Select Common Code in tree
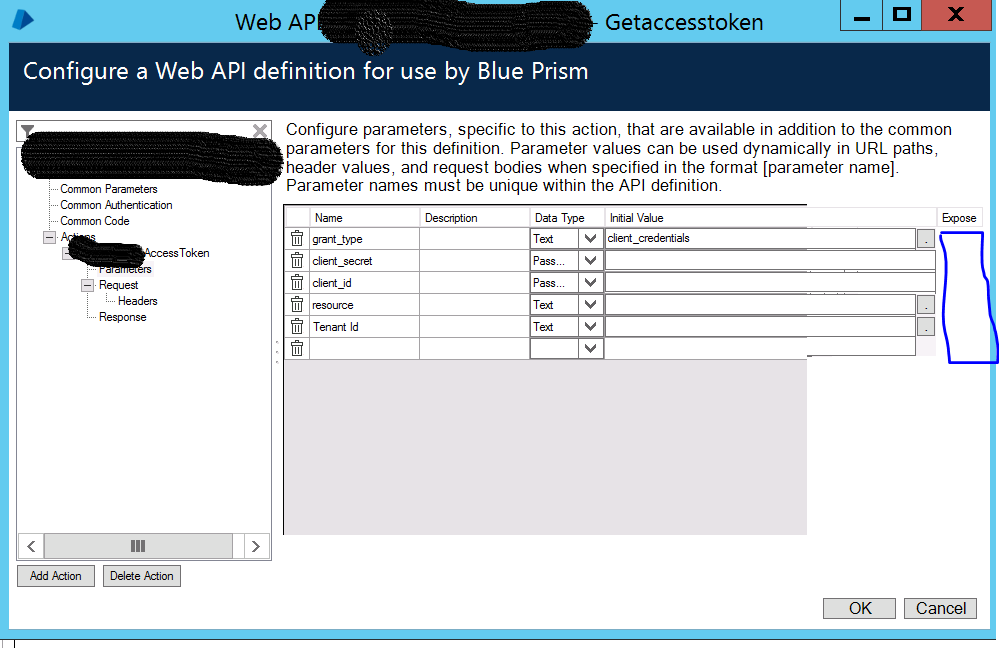Screen dimensions: 999x648 point(94,220)
